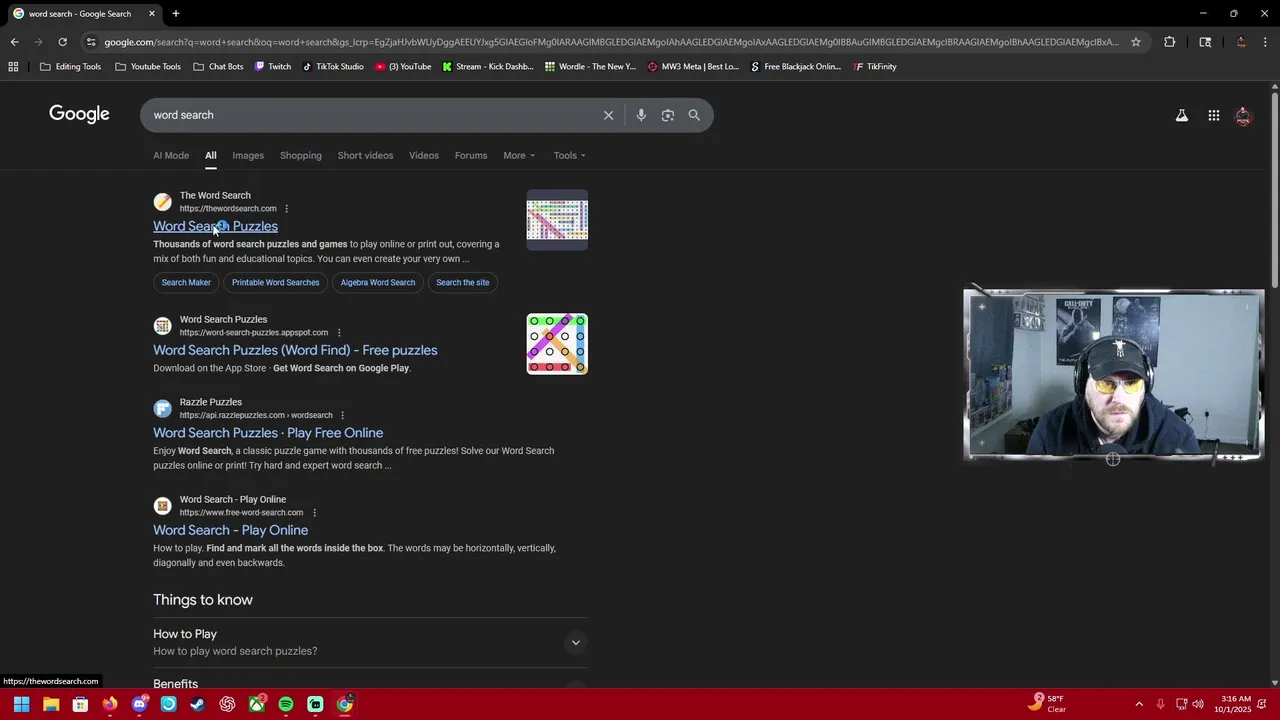The width and height of the screenshot is (1280, 720).
Task: Open Windows Start menu
Action: pyautogui.click(x=21, y=704)
